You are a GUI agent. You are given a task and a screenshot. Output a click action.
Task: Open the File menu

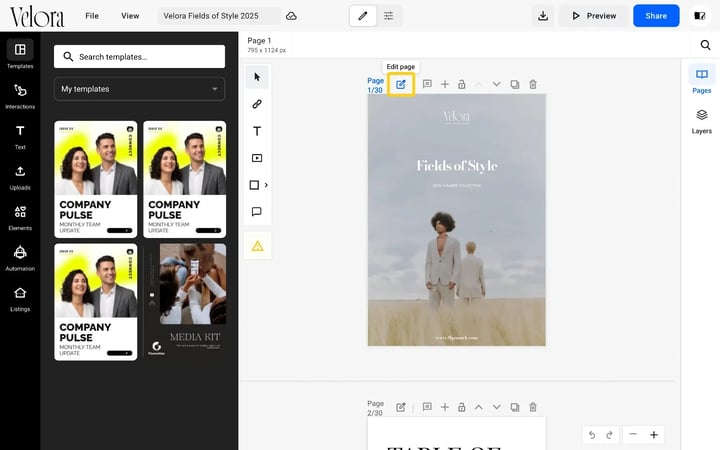tap(92, 16)
